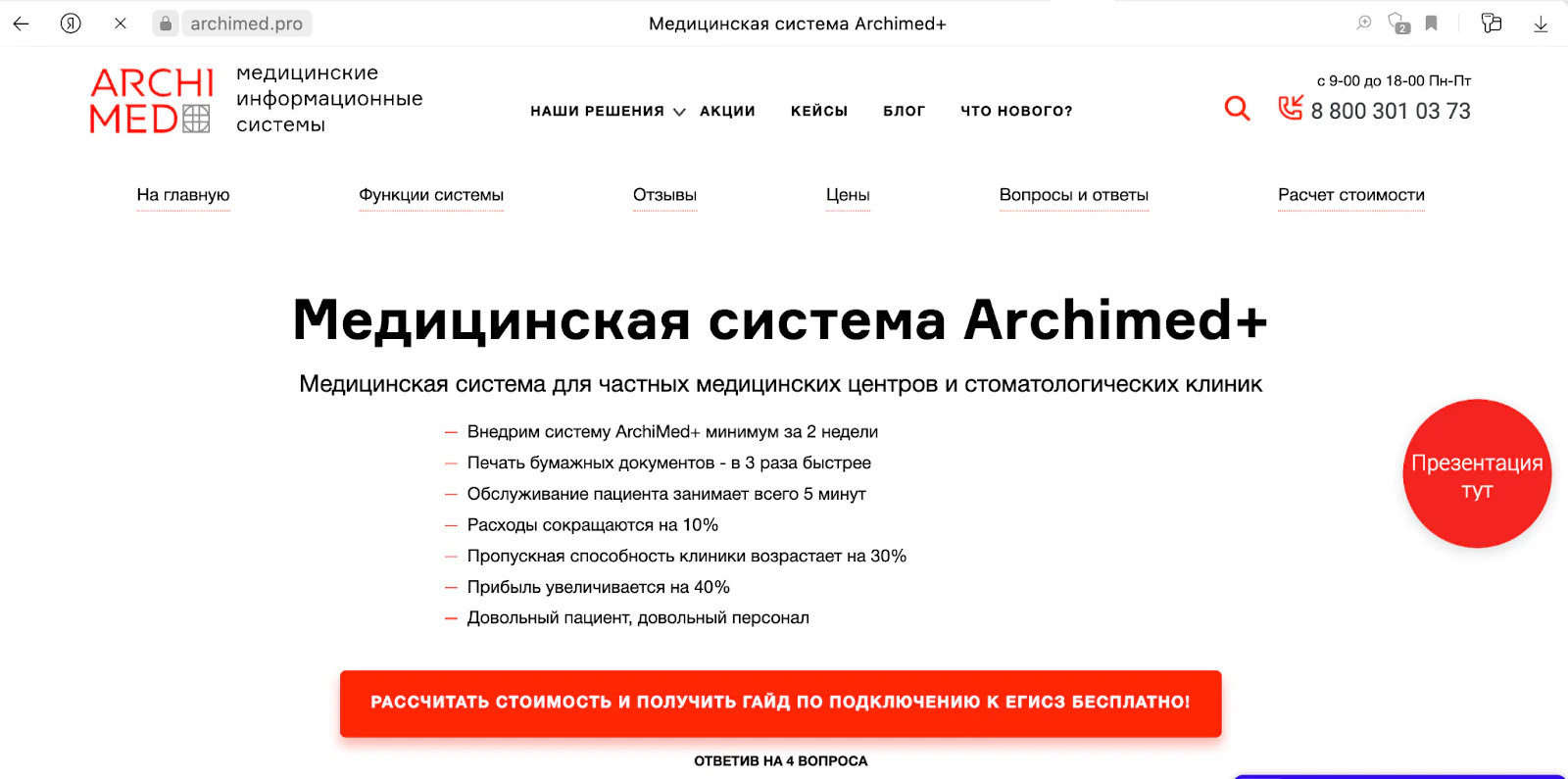Click the Yandex 'Я' home icon
The width and height of the screenshot is (1568, 779).
tap(71, 24)
